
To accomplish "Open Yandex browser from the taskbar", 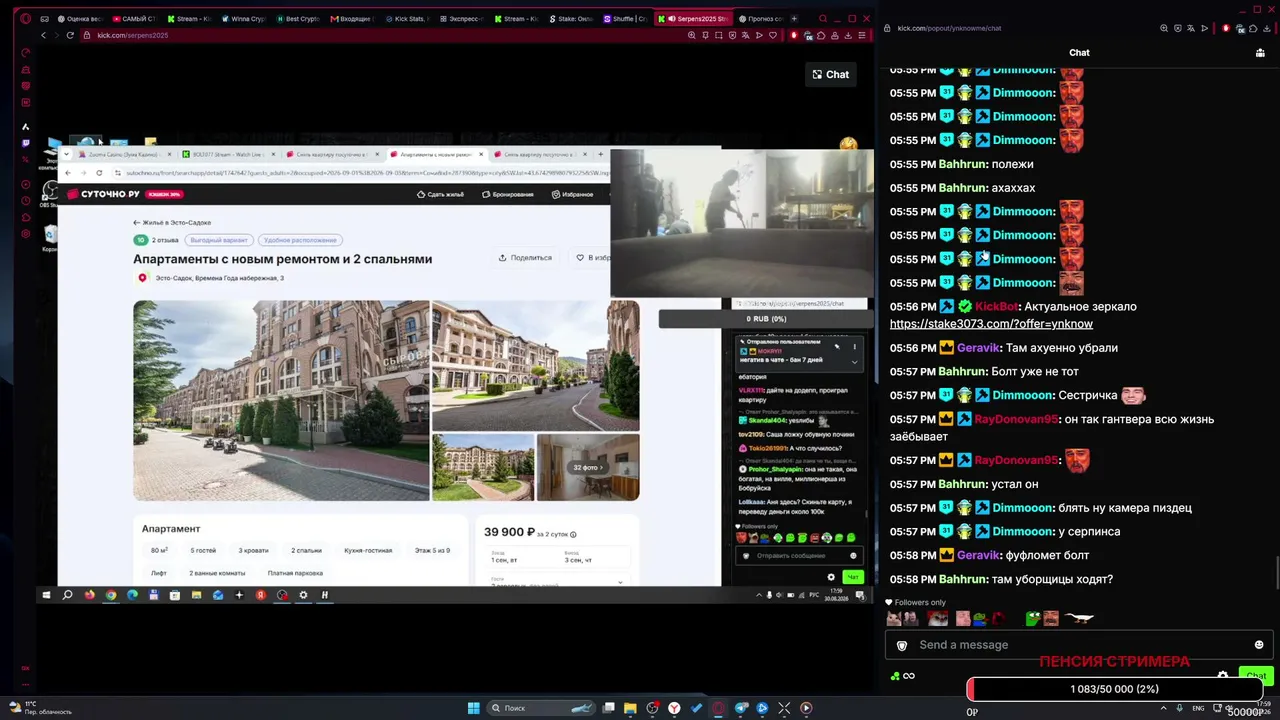I will coord(674,708).
